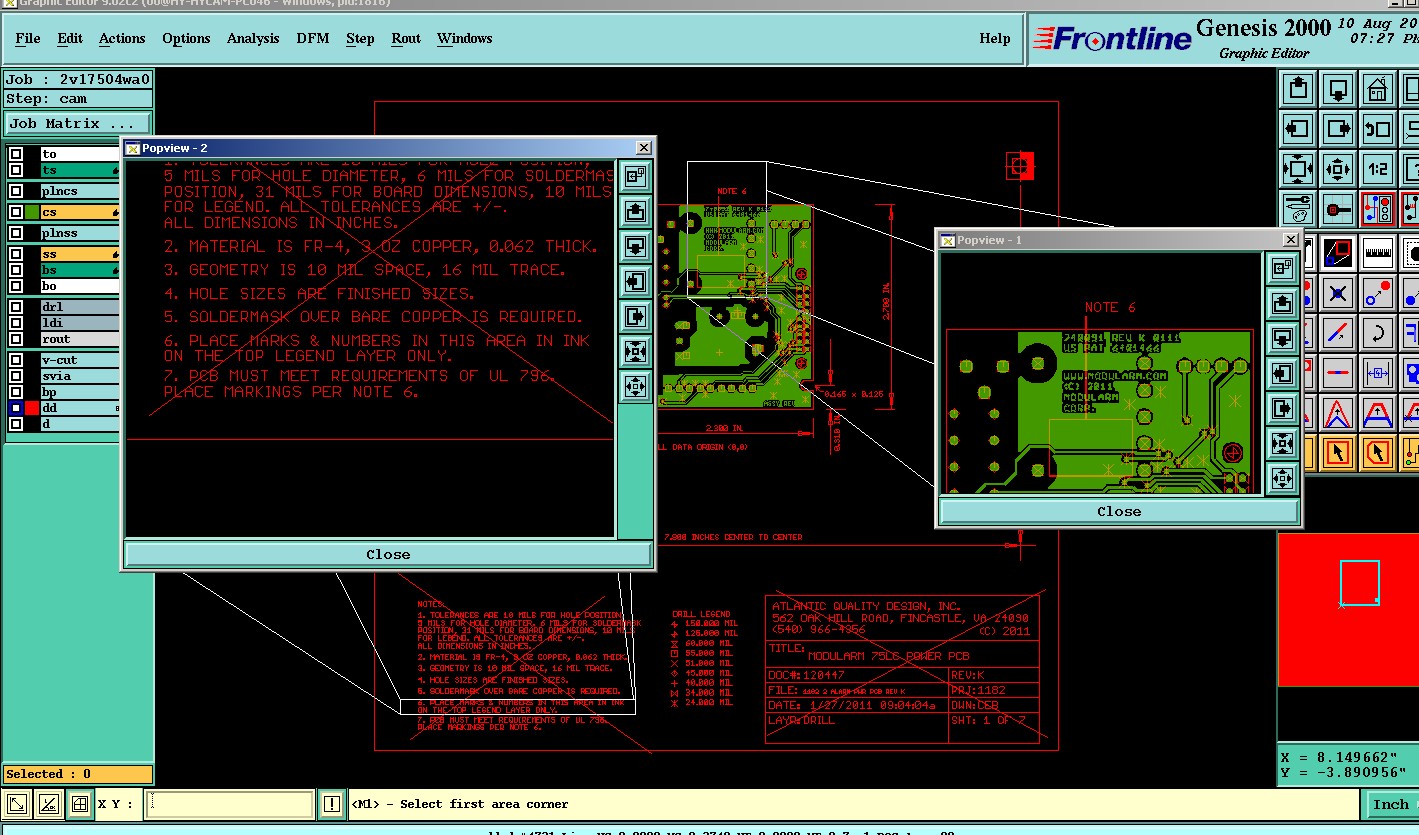Image resolution: width=1419 pixels, height=835 pixels.
Task: Toggle display checkbox for layer 'ss'
Action: pyautogui.click(x=16, y=254)
